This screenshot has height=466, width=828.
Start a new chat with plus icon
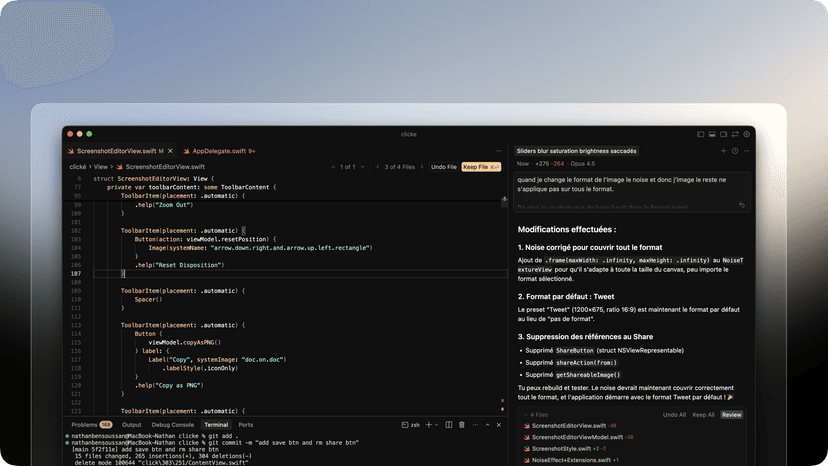[723, 151]
